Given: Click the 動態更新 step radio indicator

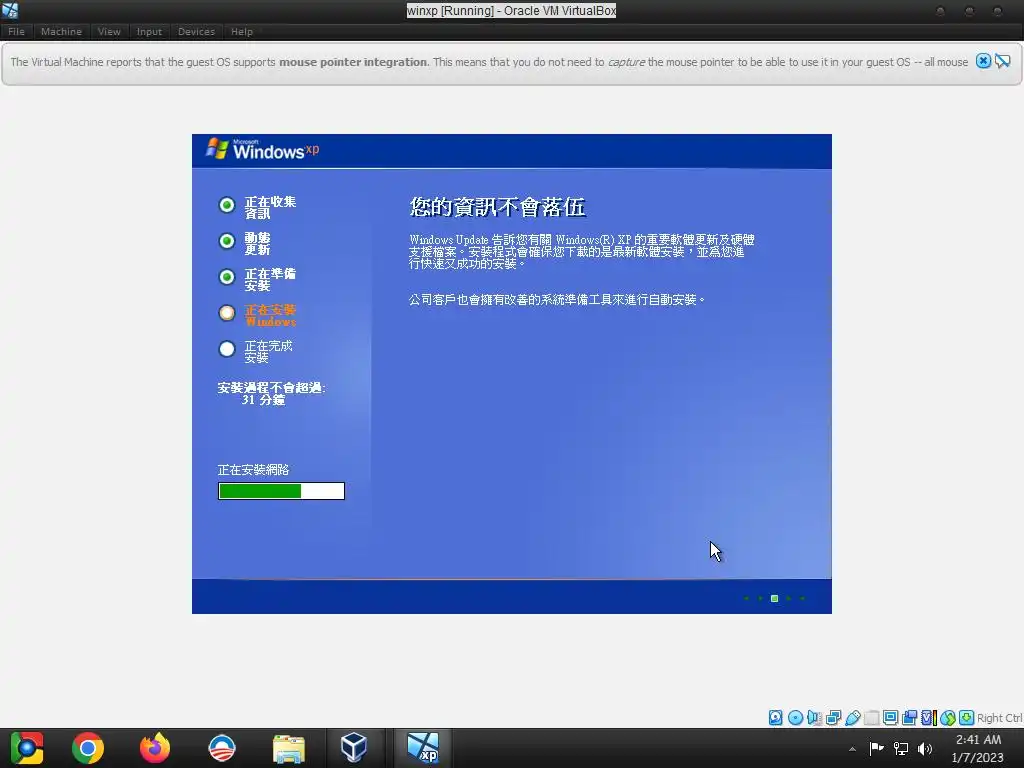Looking at the screenshot, I should (x=227, y=241).
